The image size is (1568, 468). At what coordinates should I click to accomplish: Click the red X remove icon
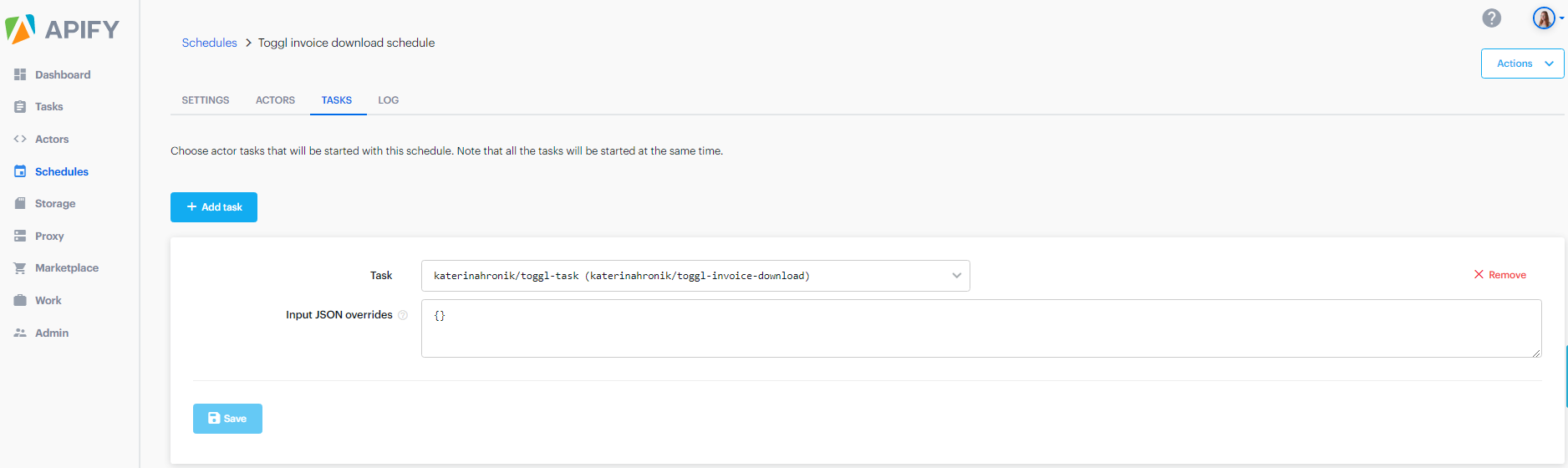click(1479, 274)
